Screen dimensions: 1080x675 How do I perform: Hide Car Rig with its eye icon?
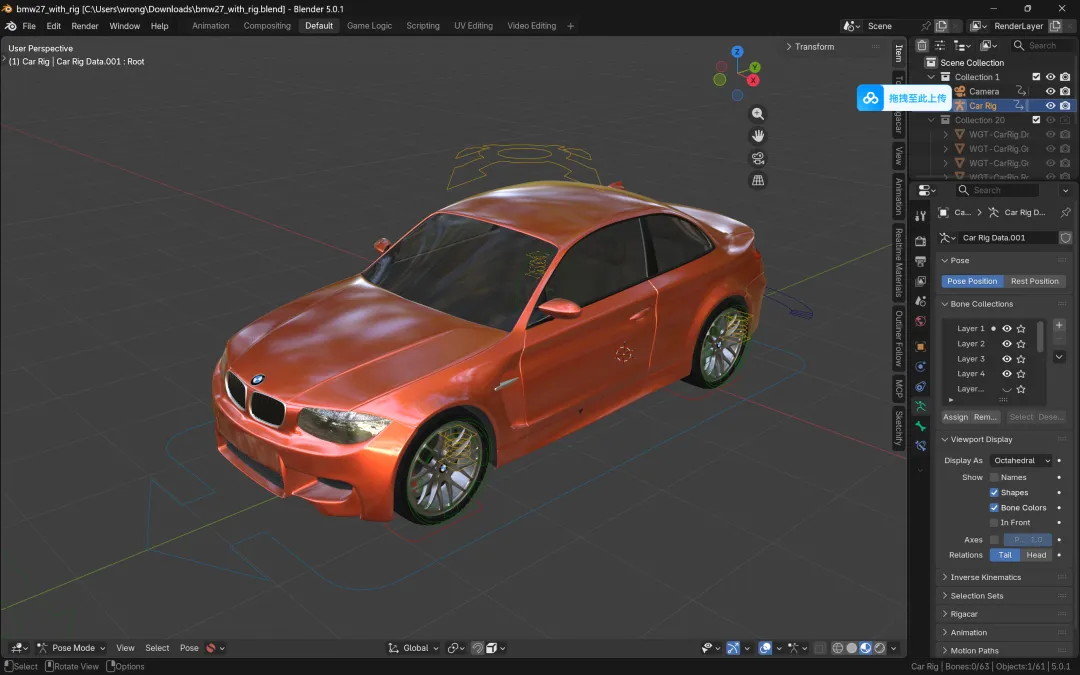(1050, 106)
